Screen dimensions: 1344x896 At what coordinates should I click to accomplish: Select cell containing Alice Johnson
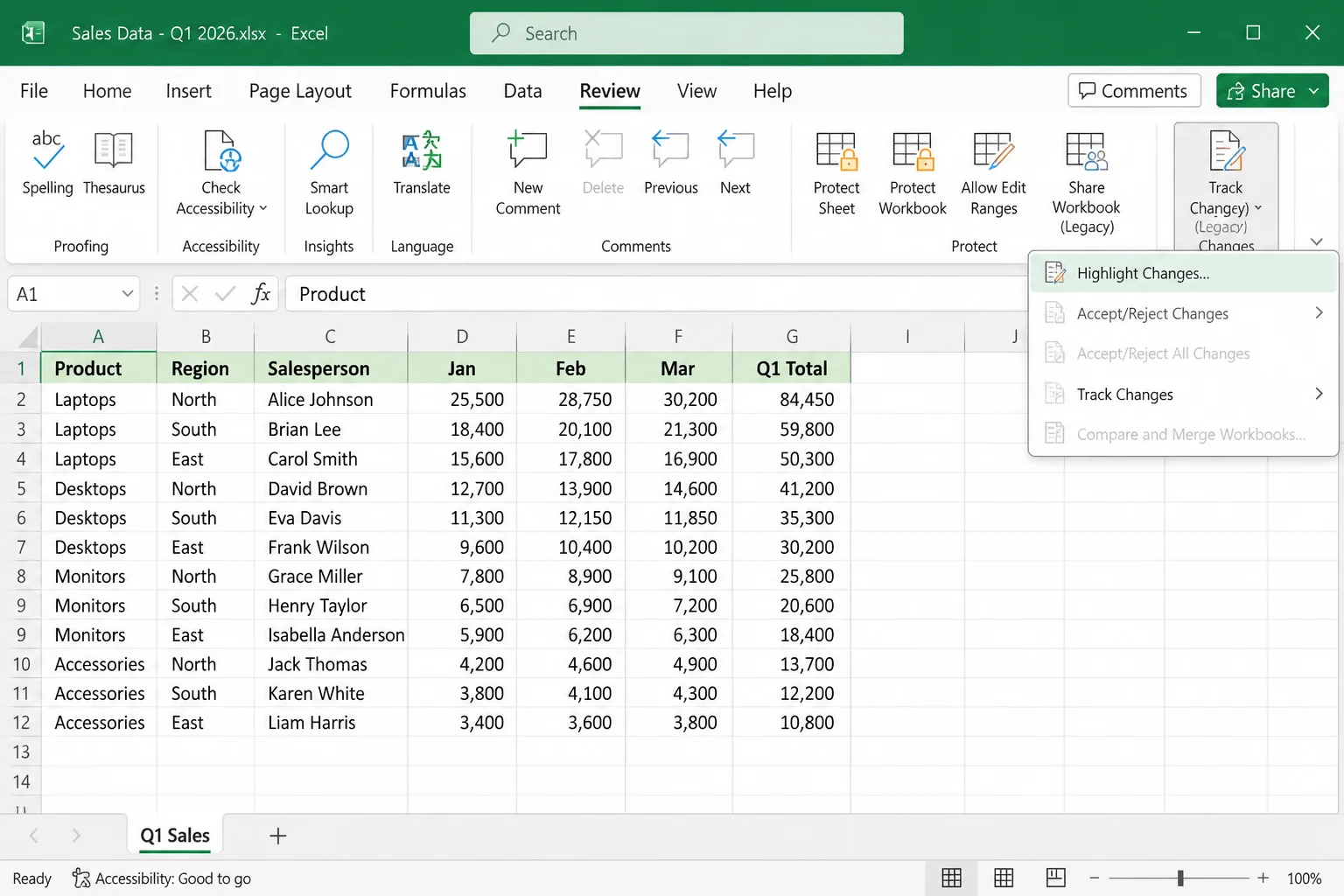pyautogui.click(x=330, y=399)
